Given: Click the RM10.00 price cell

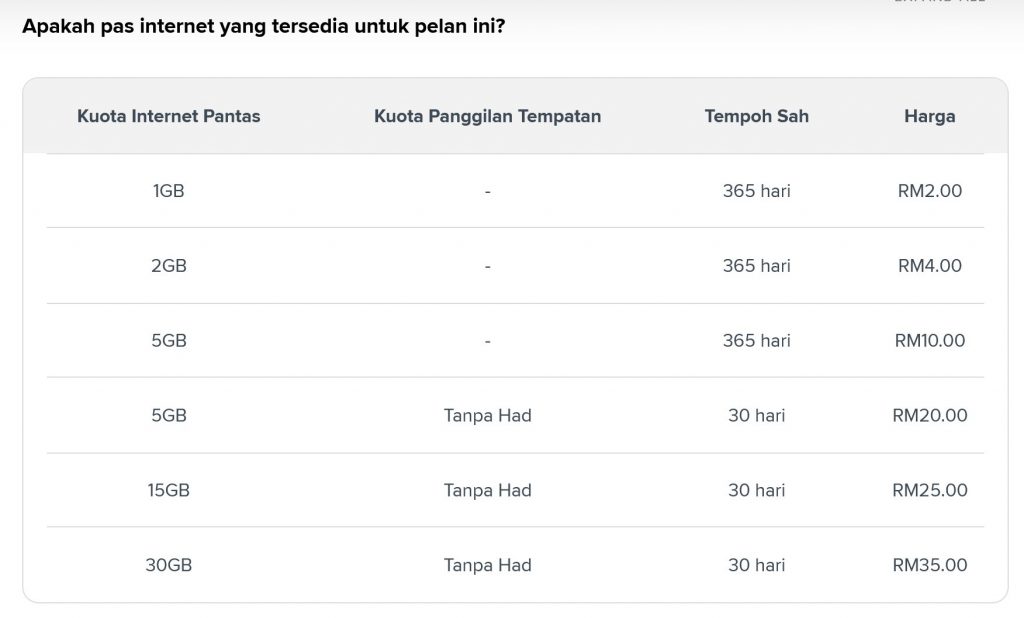Looking at the screenshot, I should click(929, 340).
